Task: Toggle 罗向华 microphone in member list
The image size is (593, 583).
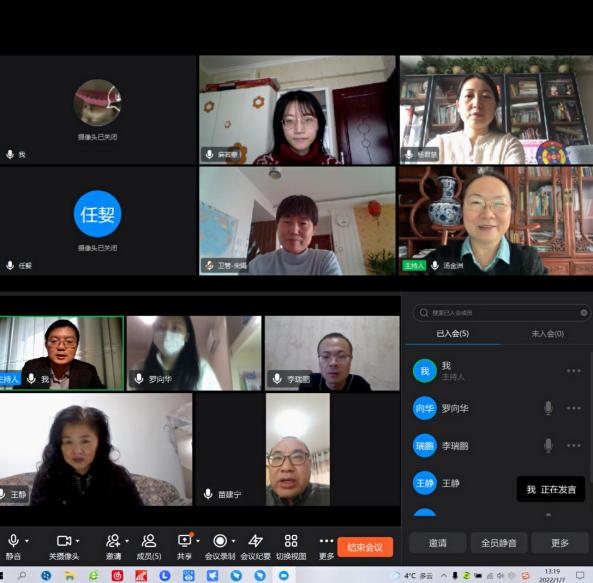Action: 548,408
